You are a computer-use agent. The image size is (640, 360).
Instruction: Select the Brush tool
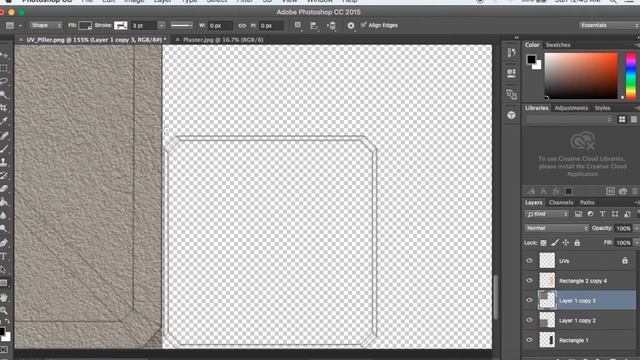pos(4,149)
